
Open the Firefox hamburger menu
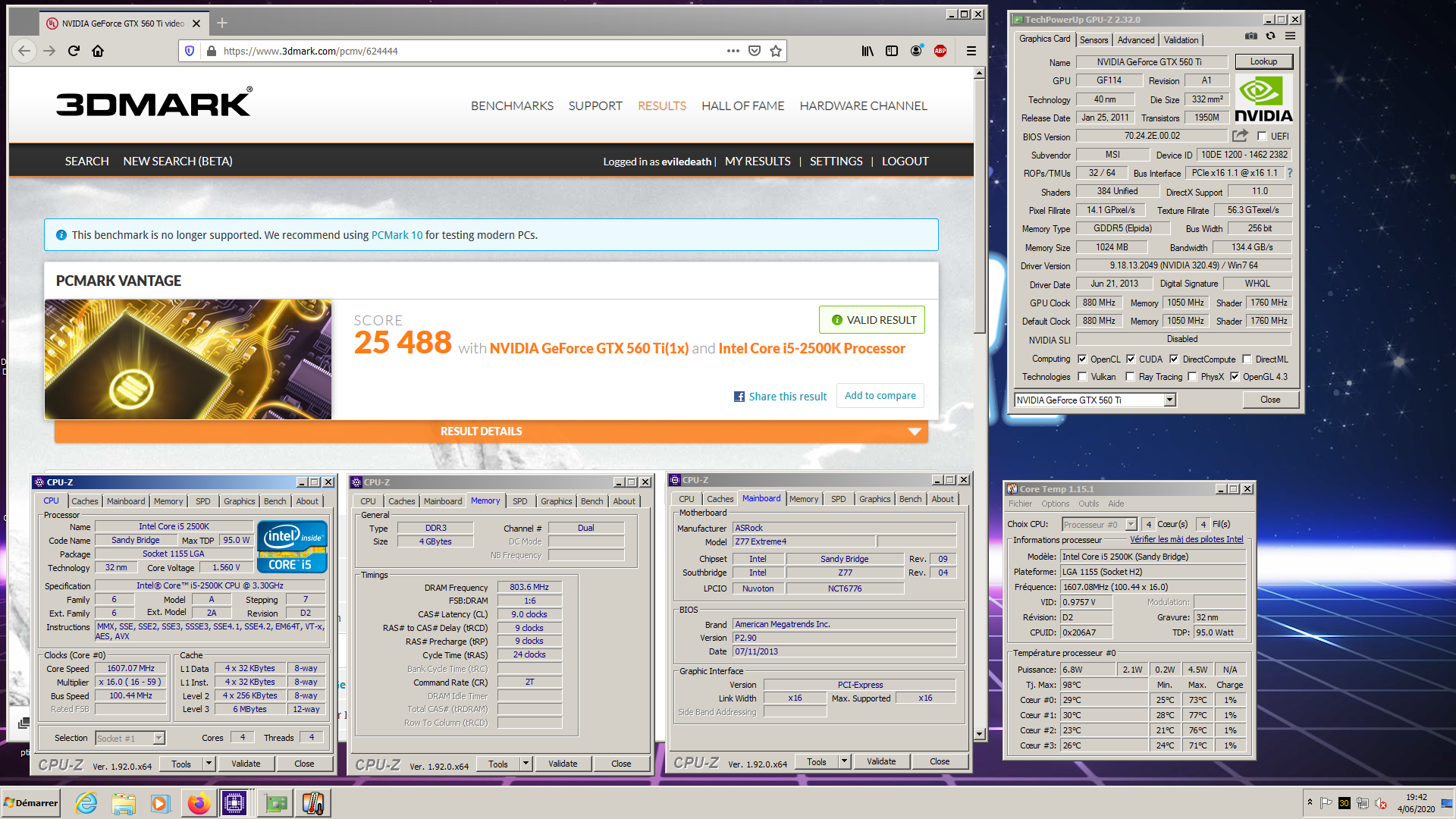[971, 51]
